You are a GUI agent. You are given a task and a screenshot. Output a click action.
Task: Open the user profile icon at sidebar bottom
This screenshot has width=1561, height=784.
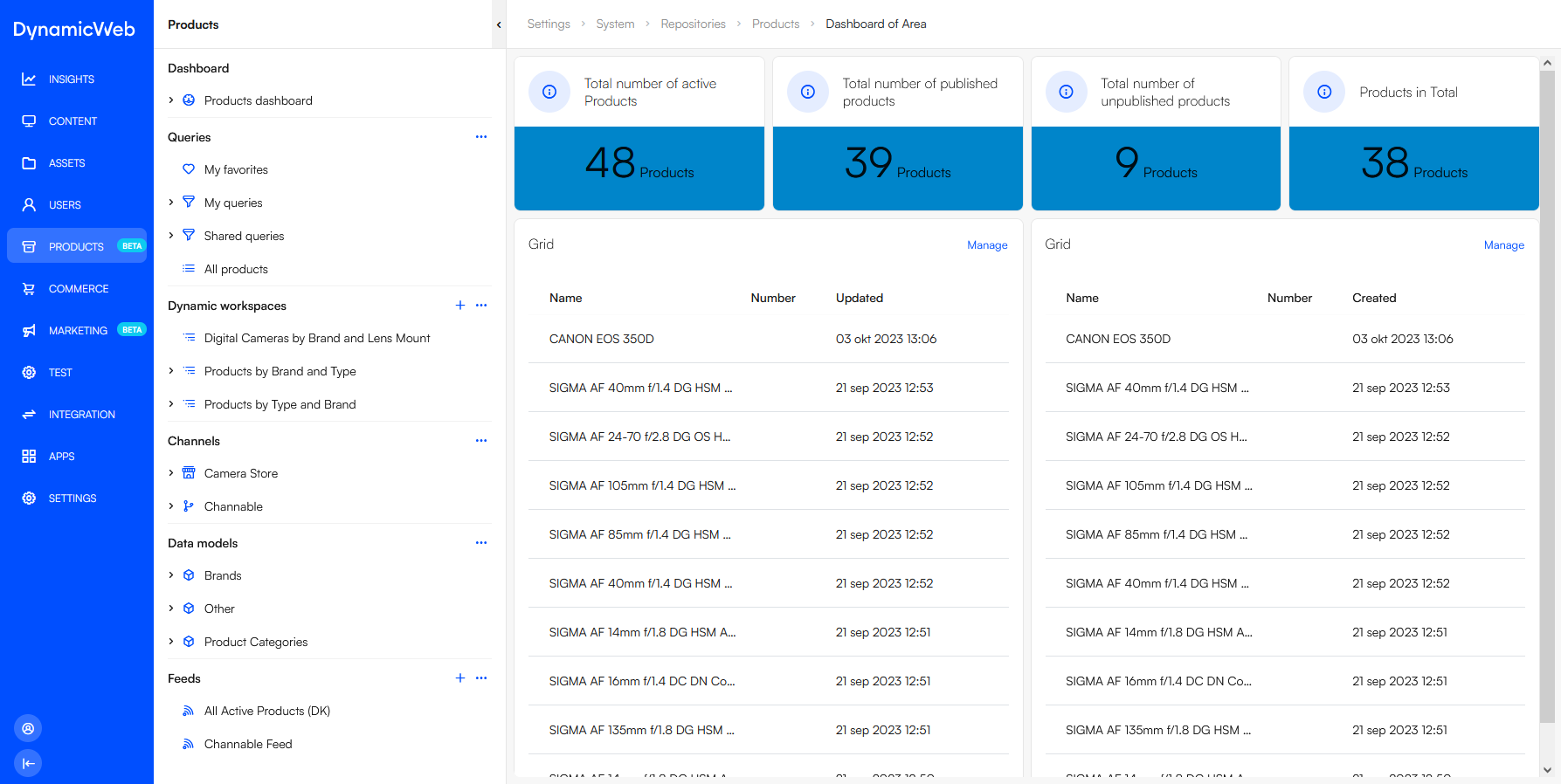pyautogui.click(x=28, y=728)
